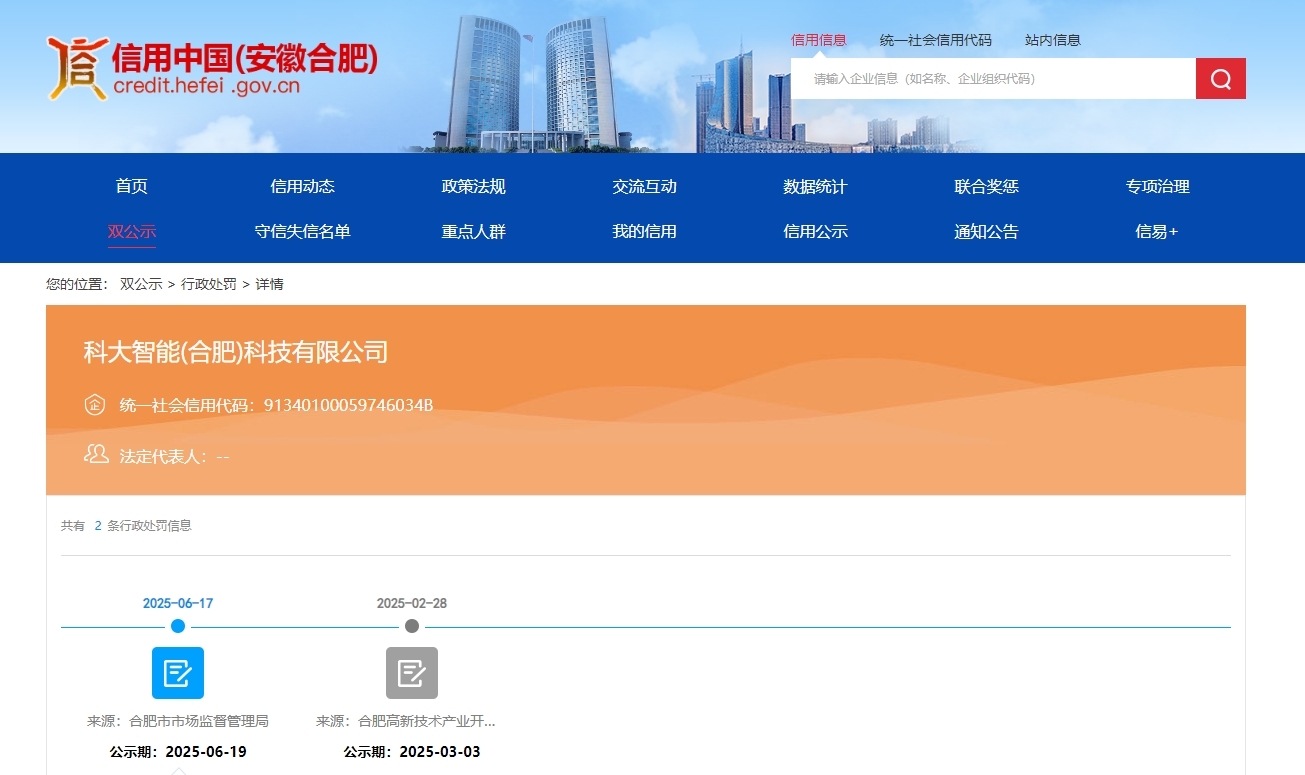Switch to 站内信息 search tab
1305x775 pixels.
click(1053, 40)
